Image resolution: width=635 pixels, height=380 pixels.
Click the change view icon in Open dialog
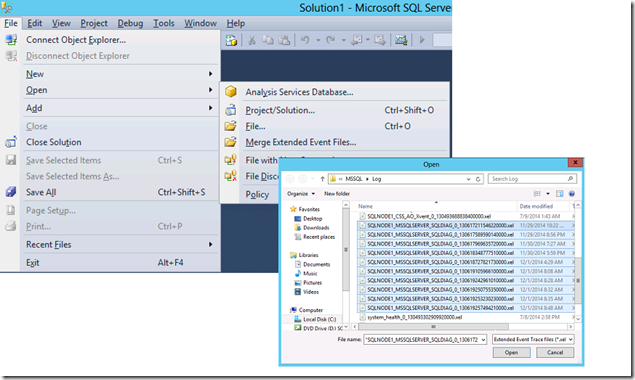point(537,194)
